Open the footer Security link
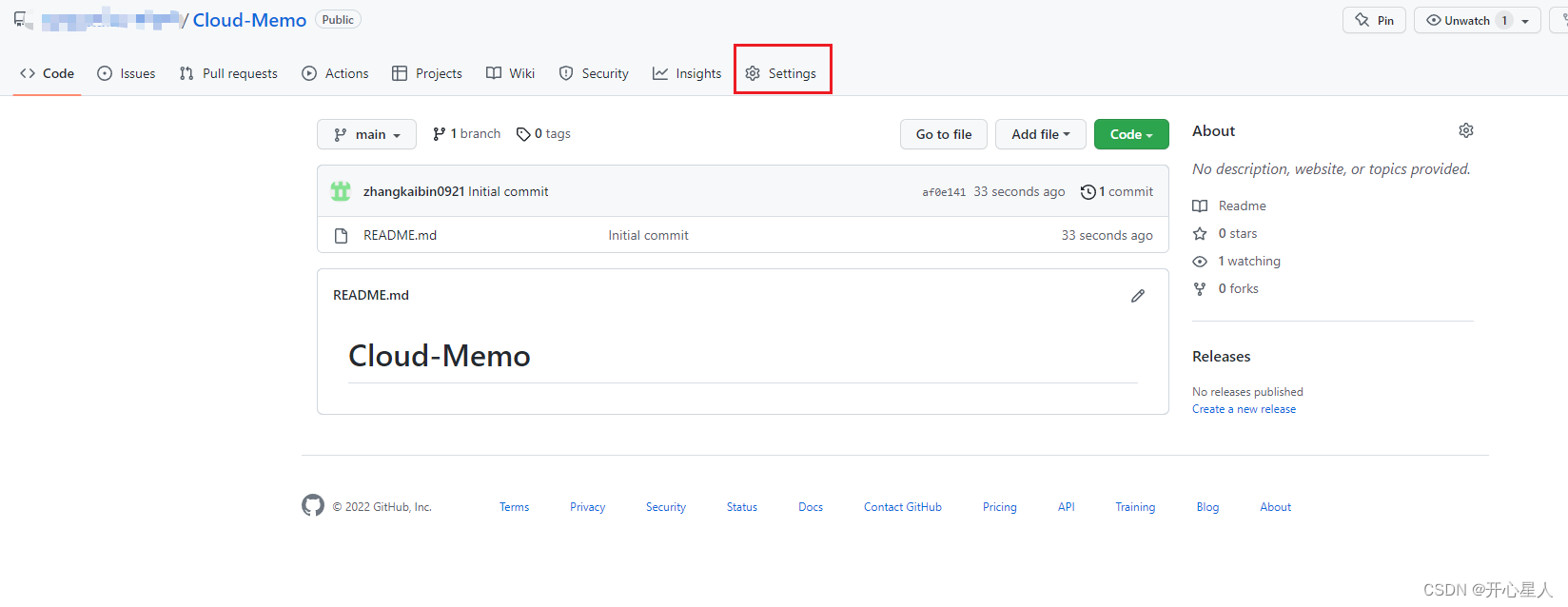 coord(666,507)
